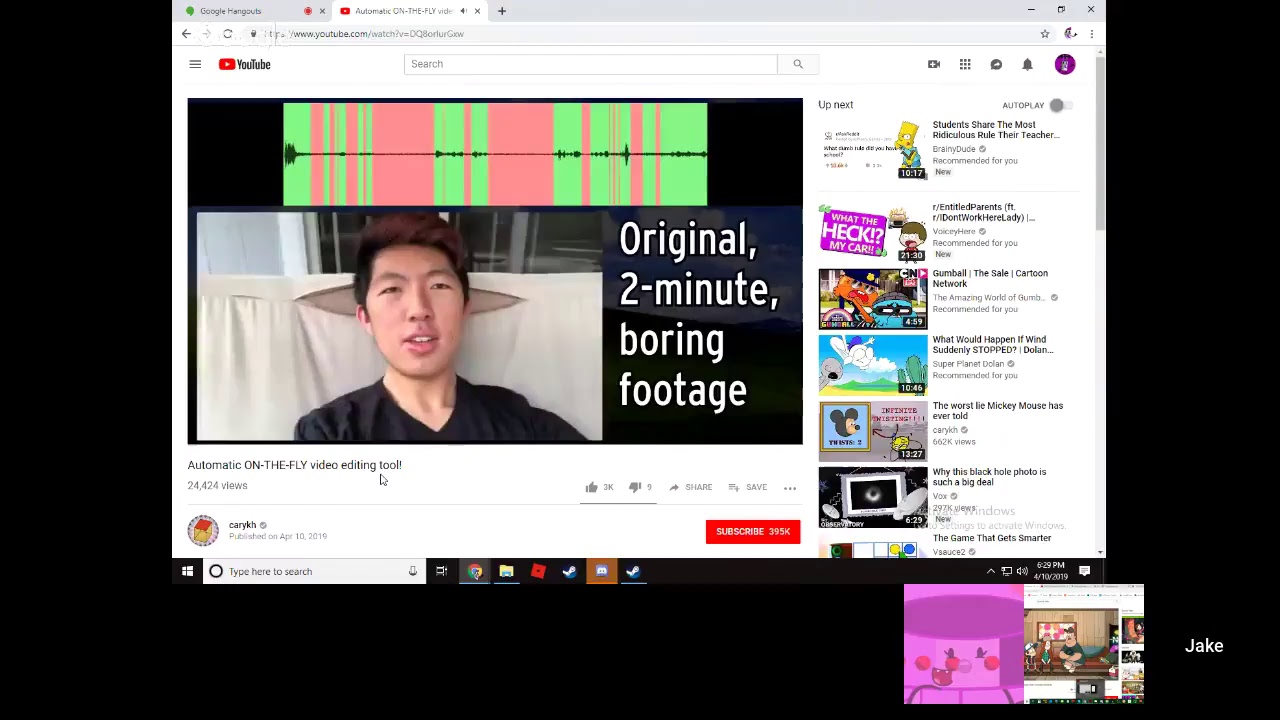Viewport: 1280px width, 720px height.
Task: Open the notifications bell
Action: [1027, 64]
